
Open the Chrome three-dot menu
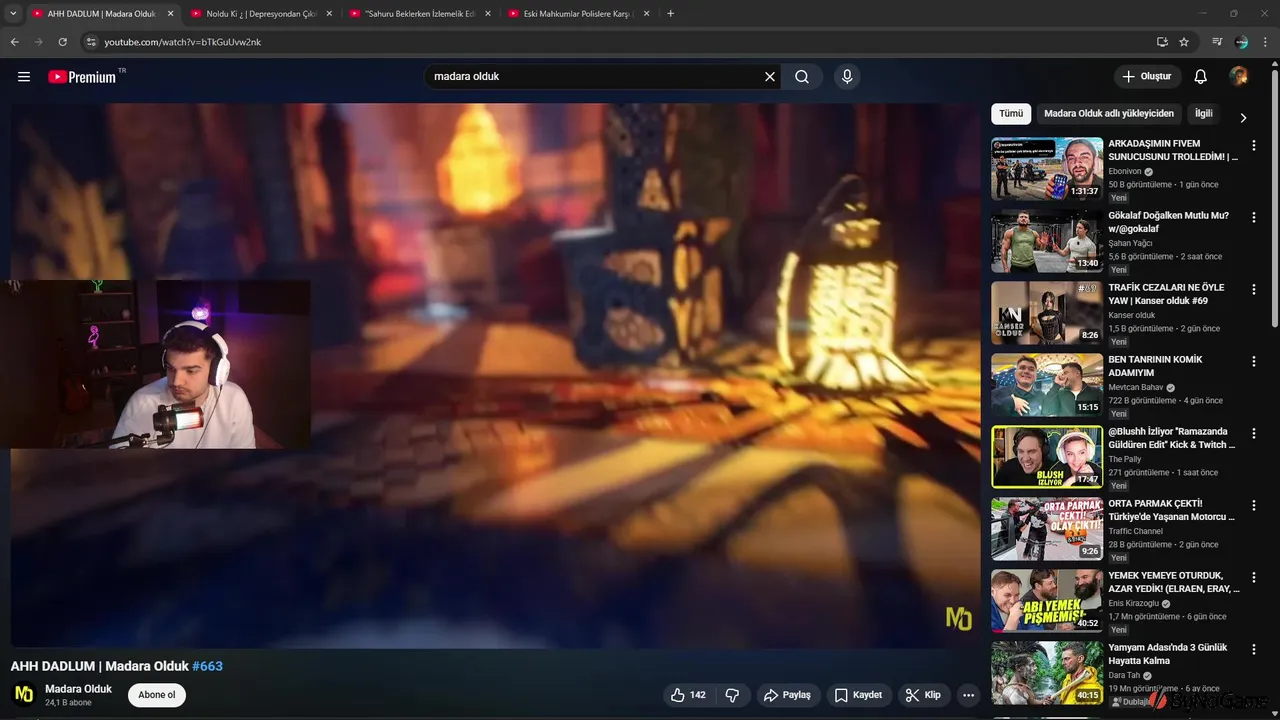click(1266, 42)
